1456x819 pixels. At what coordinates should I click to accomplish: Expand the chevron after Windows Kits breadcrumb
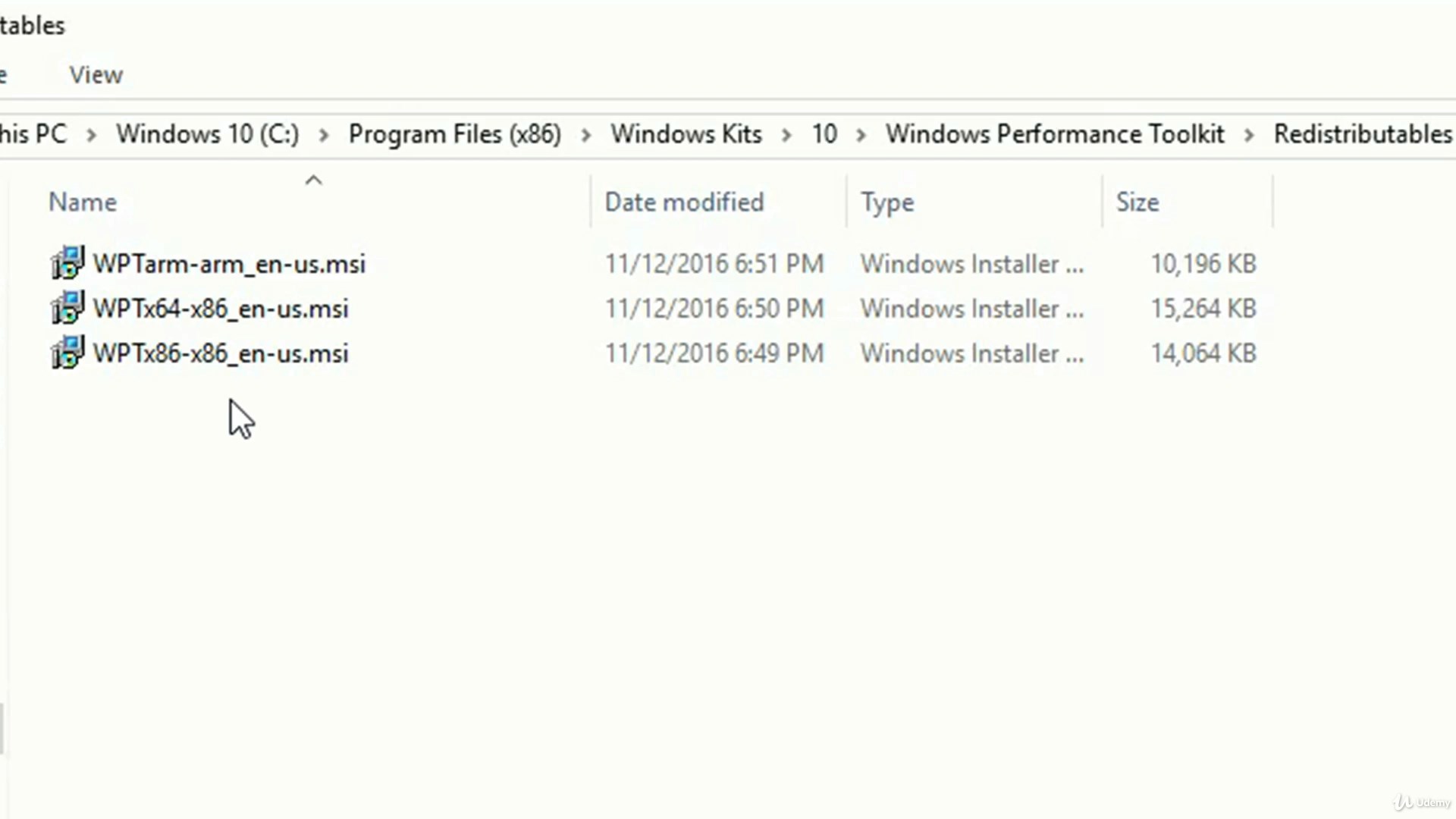coord(786,135)
